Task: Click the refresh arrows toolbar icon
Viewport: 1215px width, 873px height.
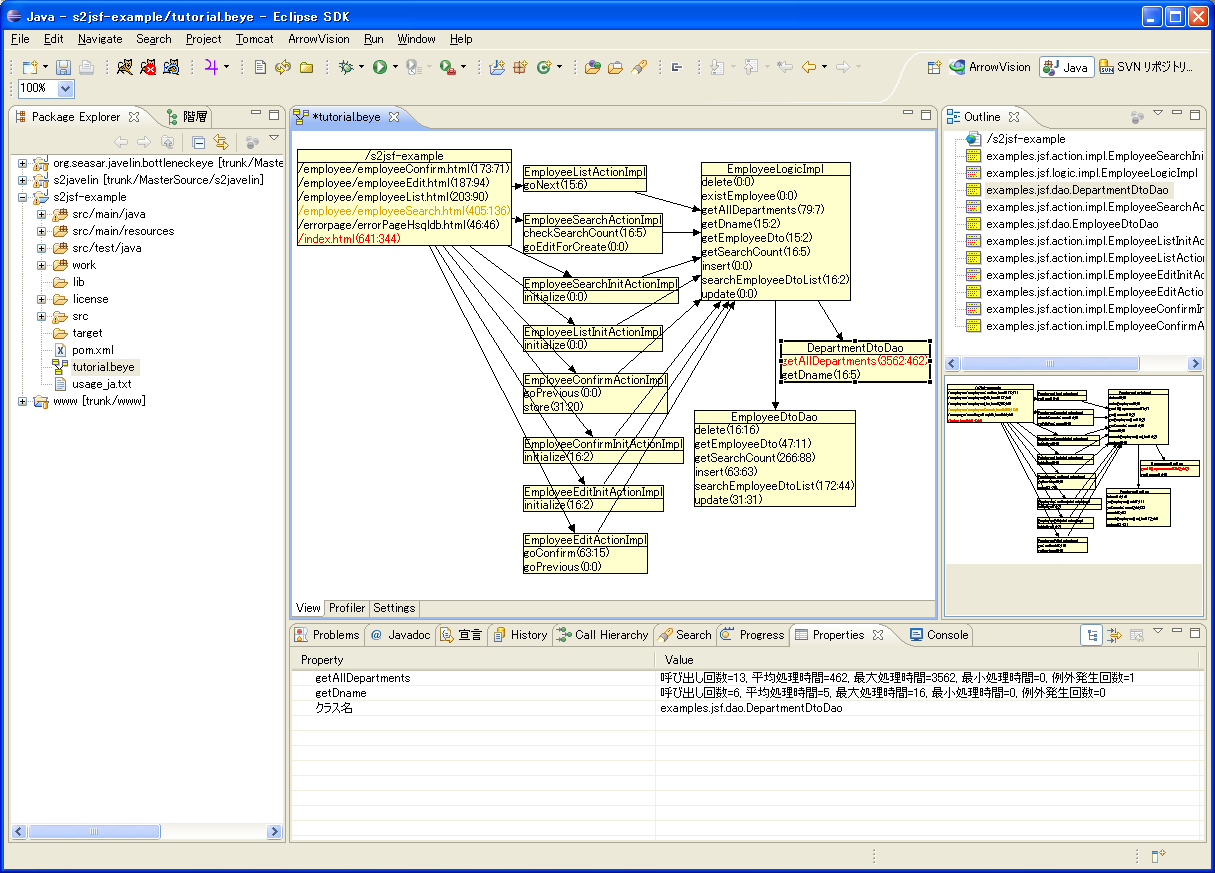Action: tap(283, 67)
